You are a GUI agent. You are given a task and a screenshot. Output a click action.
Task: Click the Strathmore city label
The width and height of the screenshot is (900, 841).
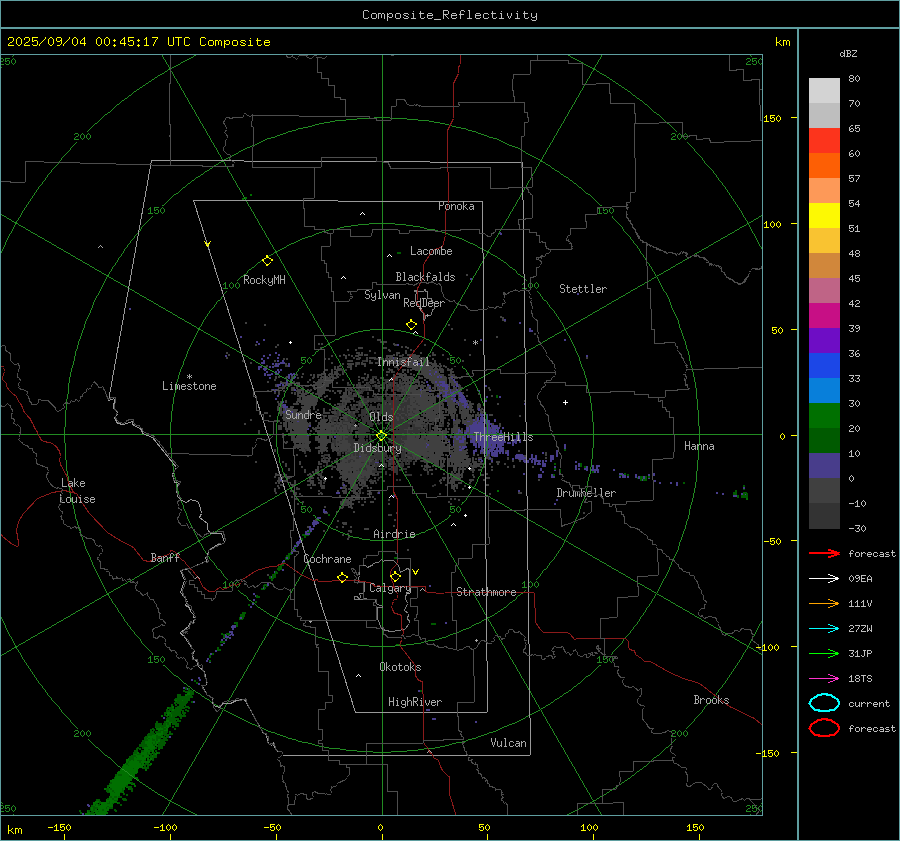486,592
